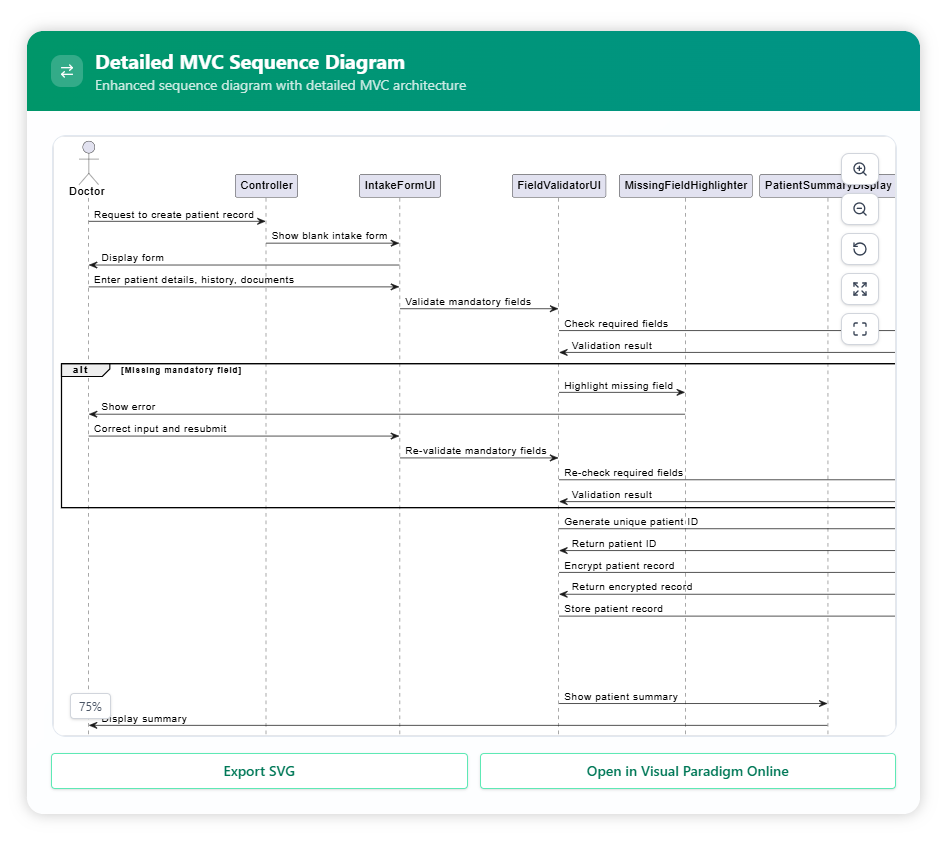The image size is (950, 843).
Task: Open fullscreen mode with the corner-brackets icon
Action: coord(860,328)
